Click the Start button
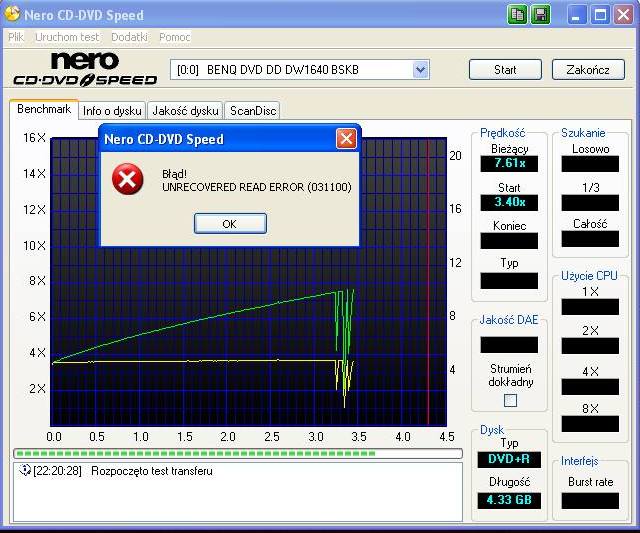This screenshot has width=640, height=533. tap(505, 70)
